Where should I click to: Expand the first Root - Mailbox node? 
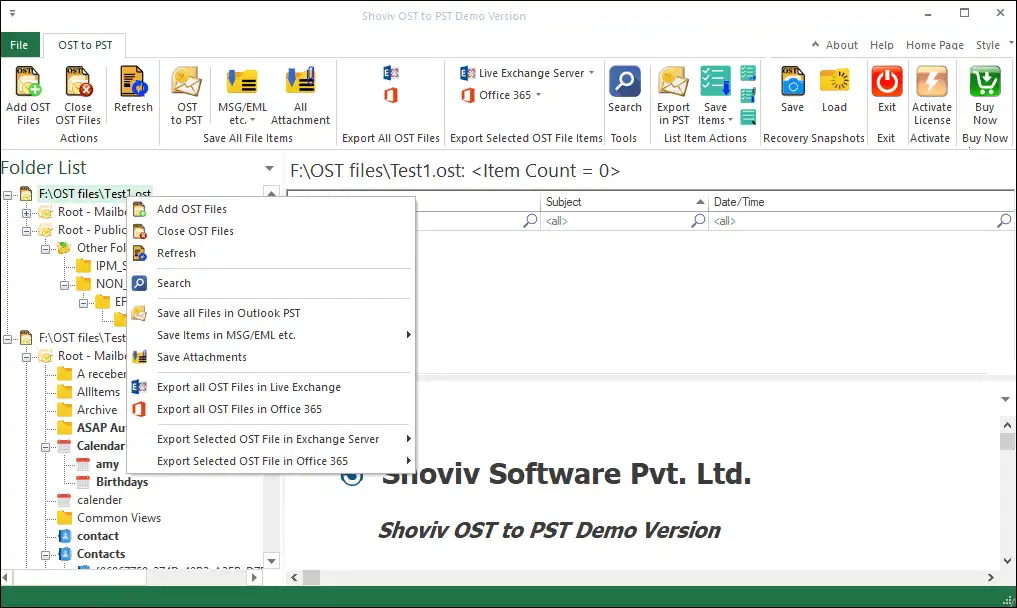click(27, 213)
